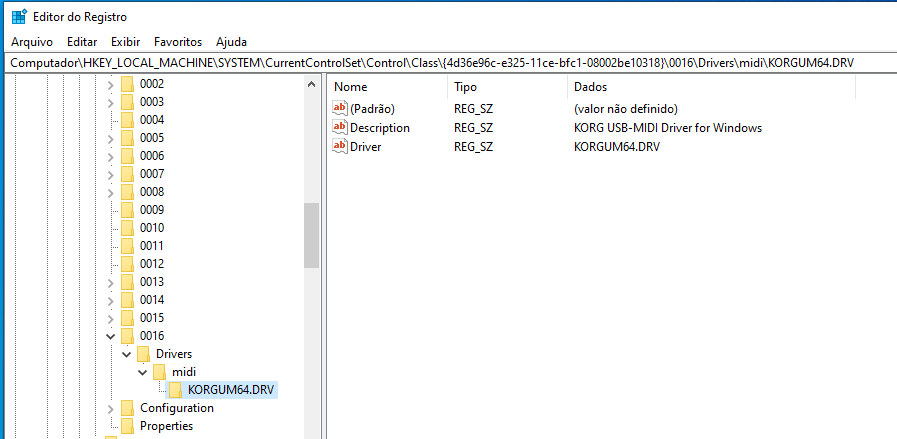
Task: Click the string icon beside (Padrão) value
Action: [x=340, y=108]
